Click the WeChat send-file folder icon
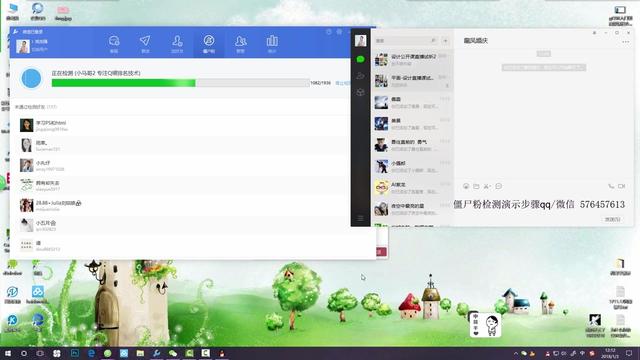Image resolution: width=640 pixels, height=360 pixels. click(476, 186)
